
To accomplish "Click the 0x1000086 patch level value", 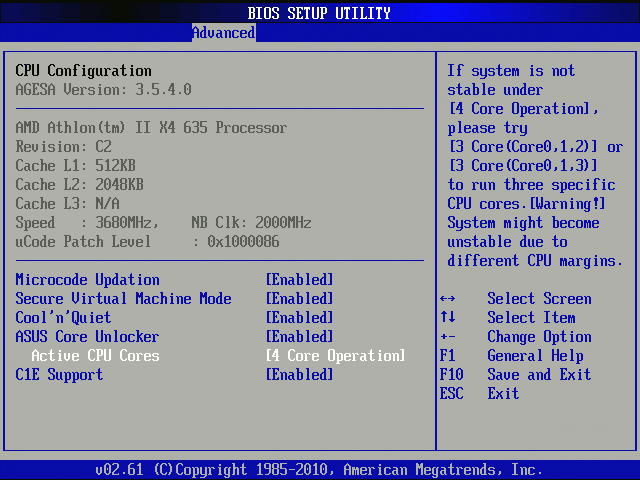I will (x=243, y=241).
